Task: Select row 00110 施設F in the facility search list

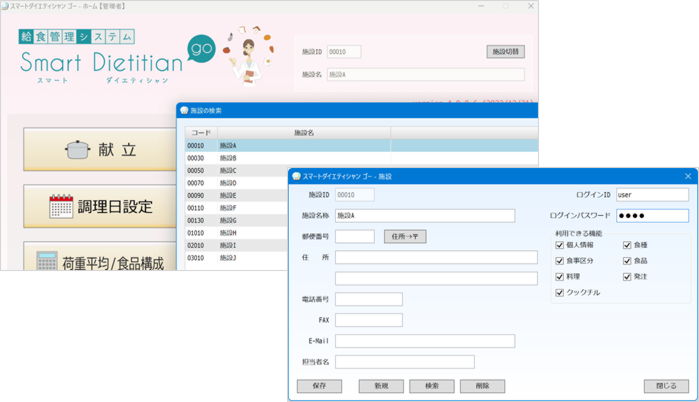Action: point(237,208)
